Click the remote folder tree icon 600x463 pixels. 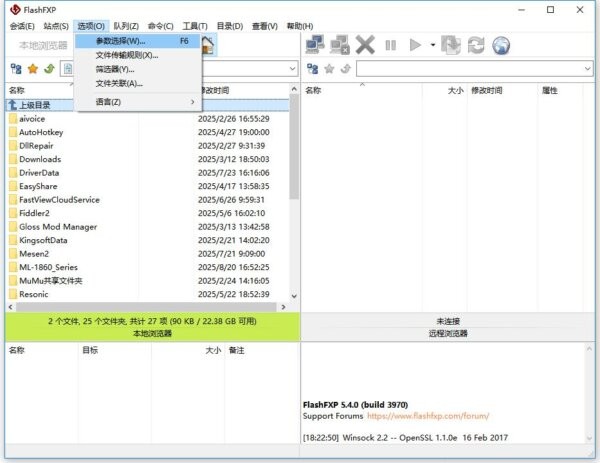[313, 69]
